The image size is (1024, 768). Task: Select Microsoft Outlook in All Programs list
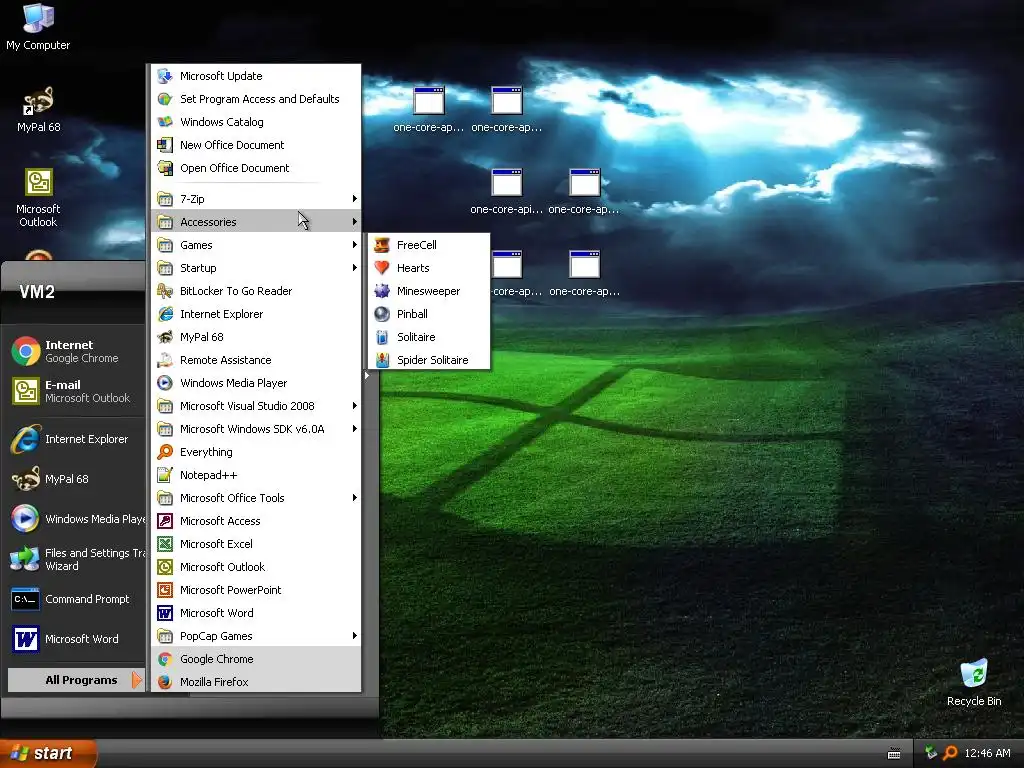point(256,567)
